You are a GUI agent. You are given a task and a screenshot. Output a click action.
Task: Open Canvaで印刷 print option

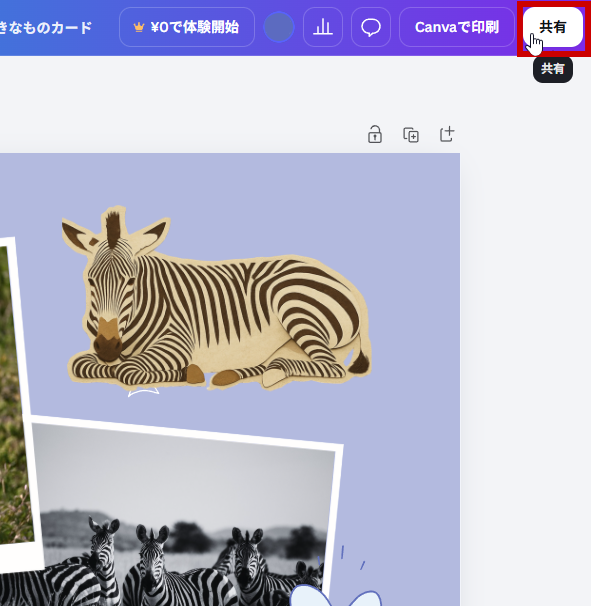tap(456, 27)
